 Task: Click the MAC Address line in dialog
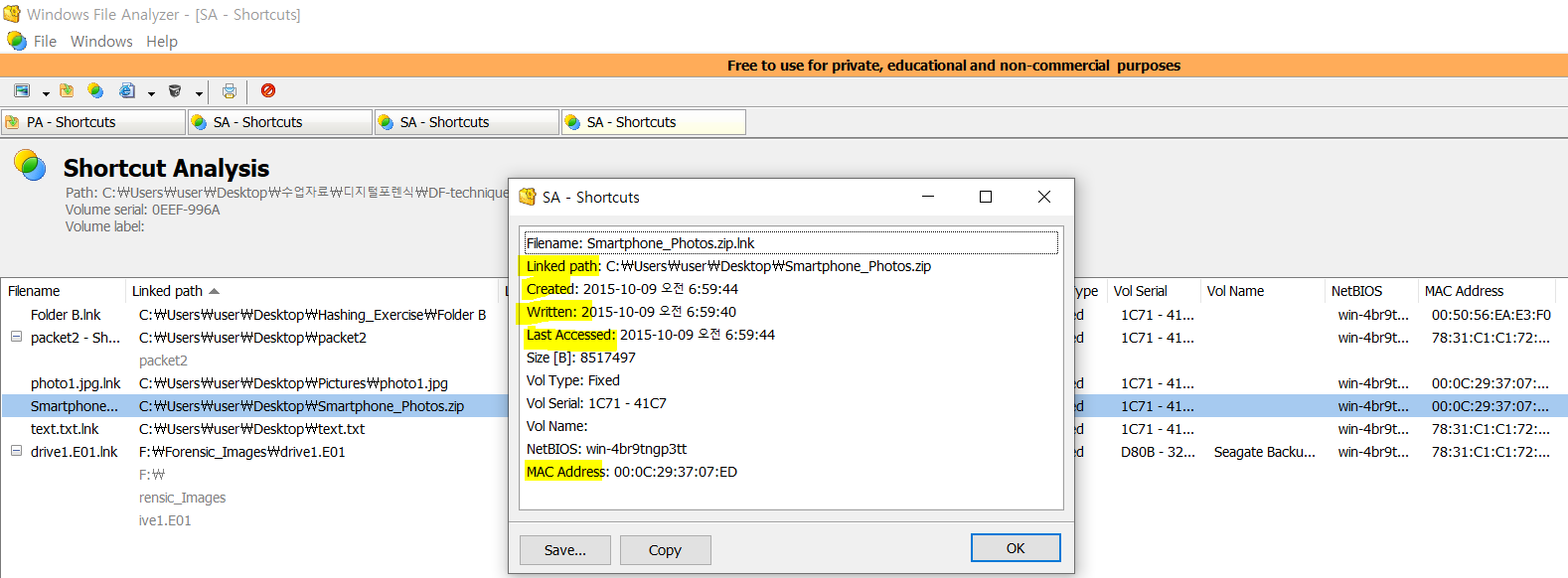point(632,472)
